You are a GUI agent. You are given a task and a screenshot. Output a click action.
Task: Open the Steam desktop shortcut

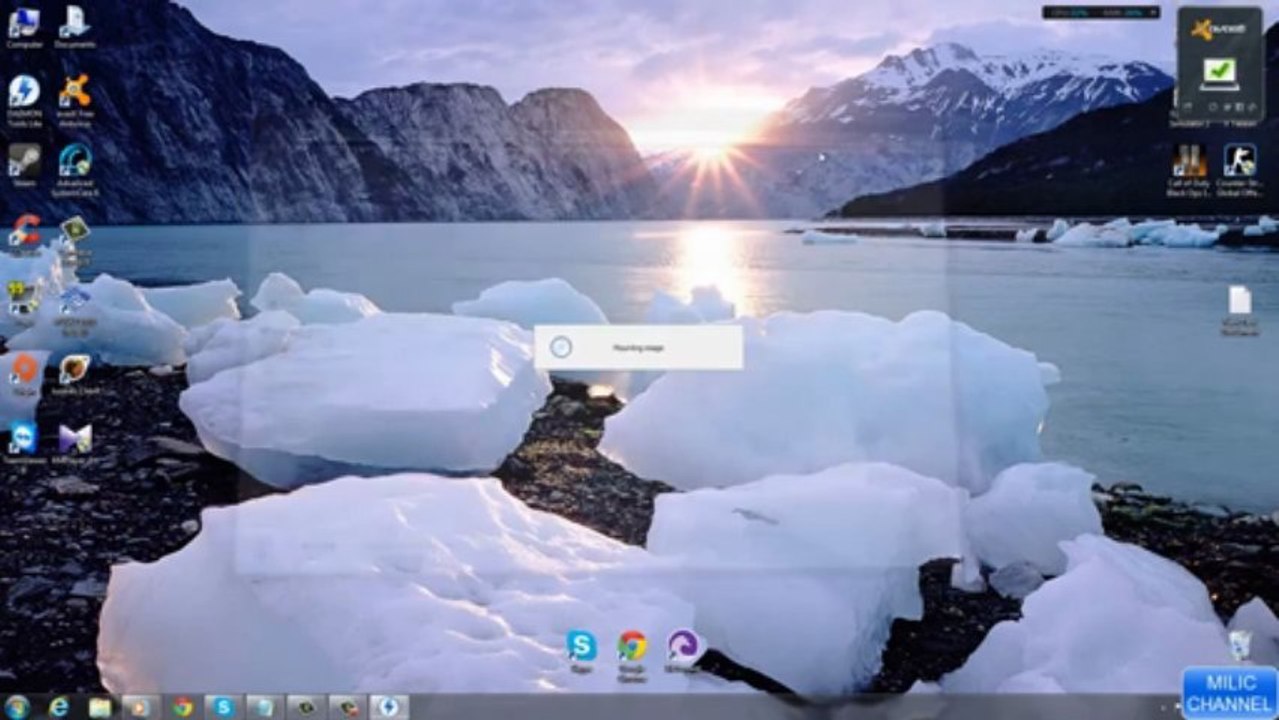tap(24, 166)
